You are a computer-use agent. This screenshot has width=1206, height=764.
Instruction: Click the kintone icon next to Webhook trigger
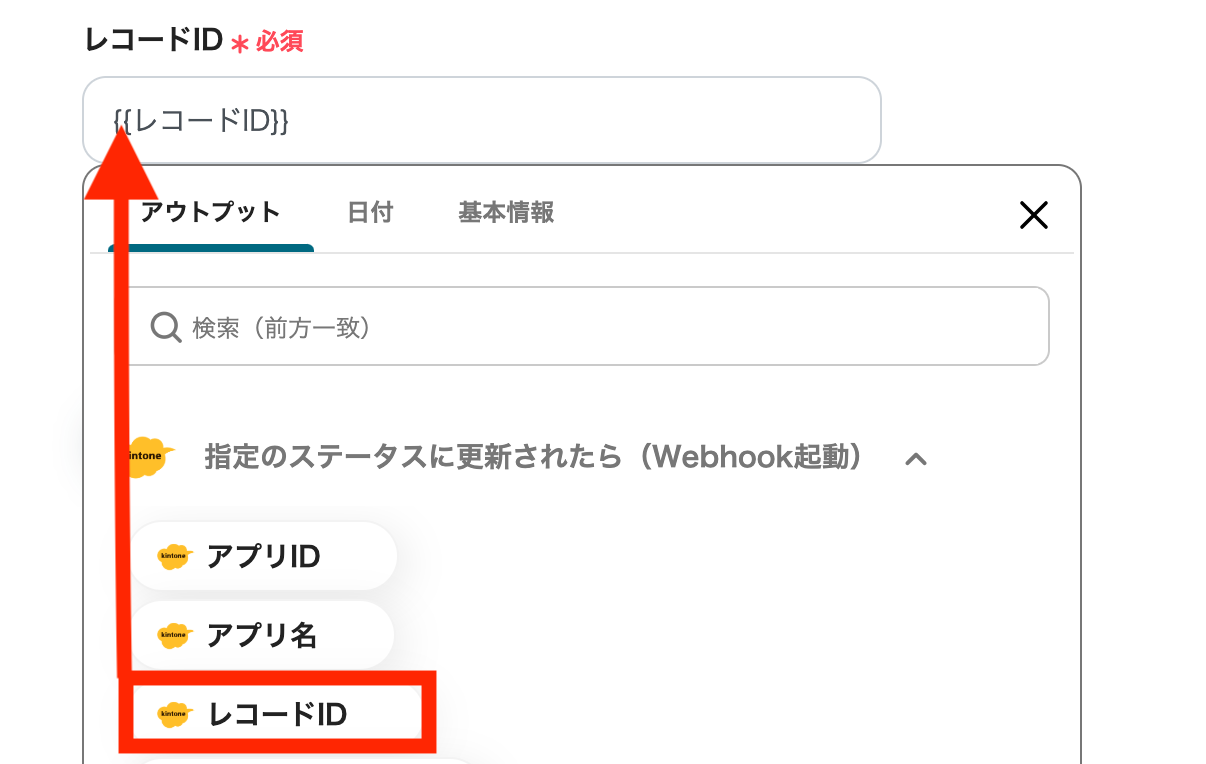(147, 457)
